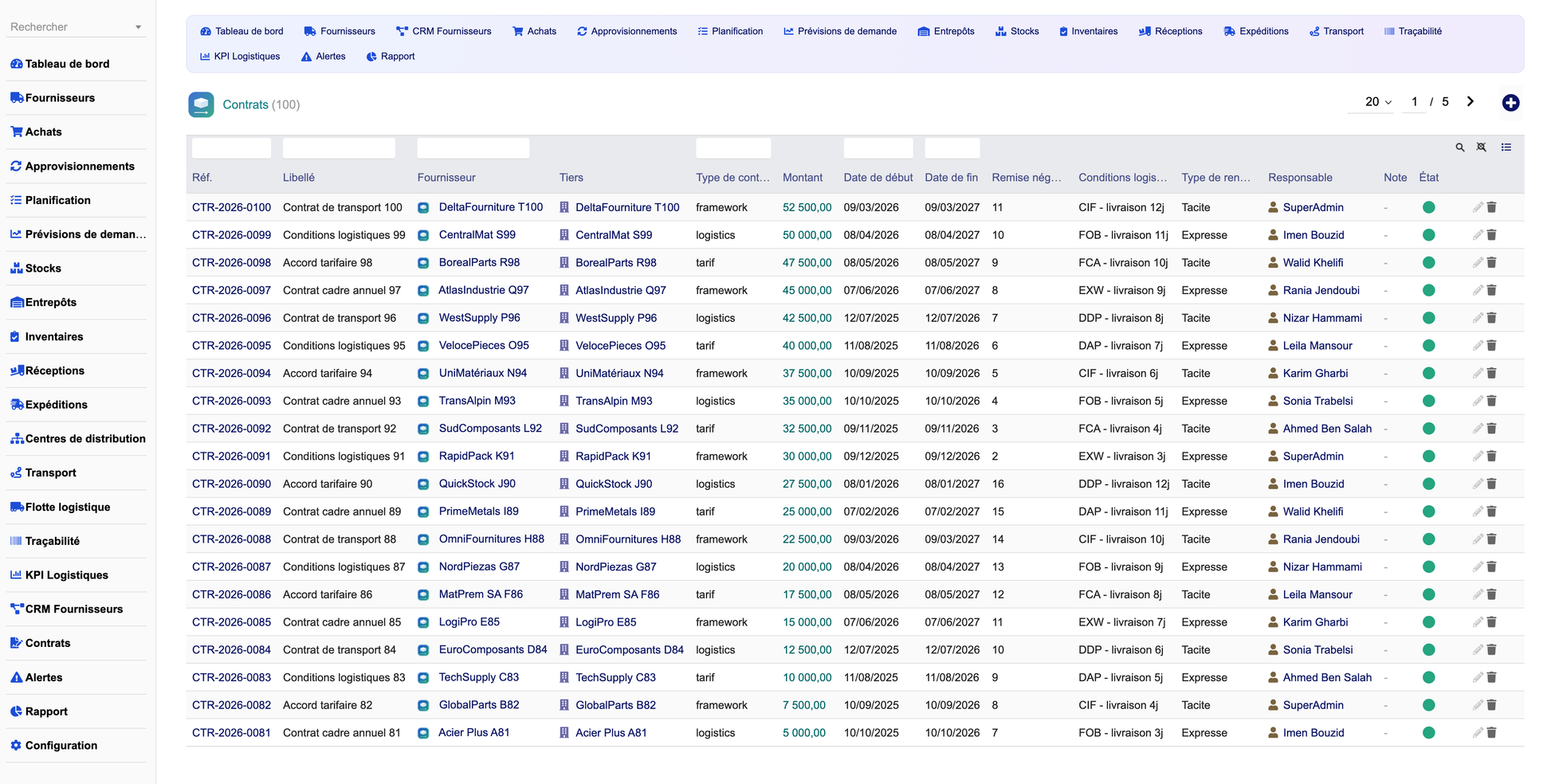Sort by Montant column header
The height and width of the screenshot is (784, 1551).
[x=803, y=178]
